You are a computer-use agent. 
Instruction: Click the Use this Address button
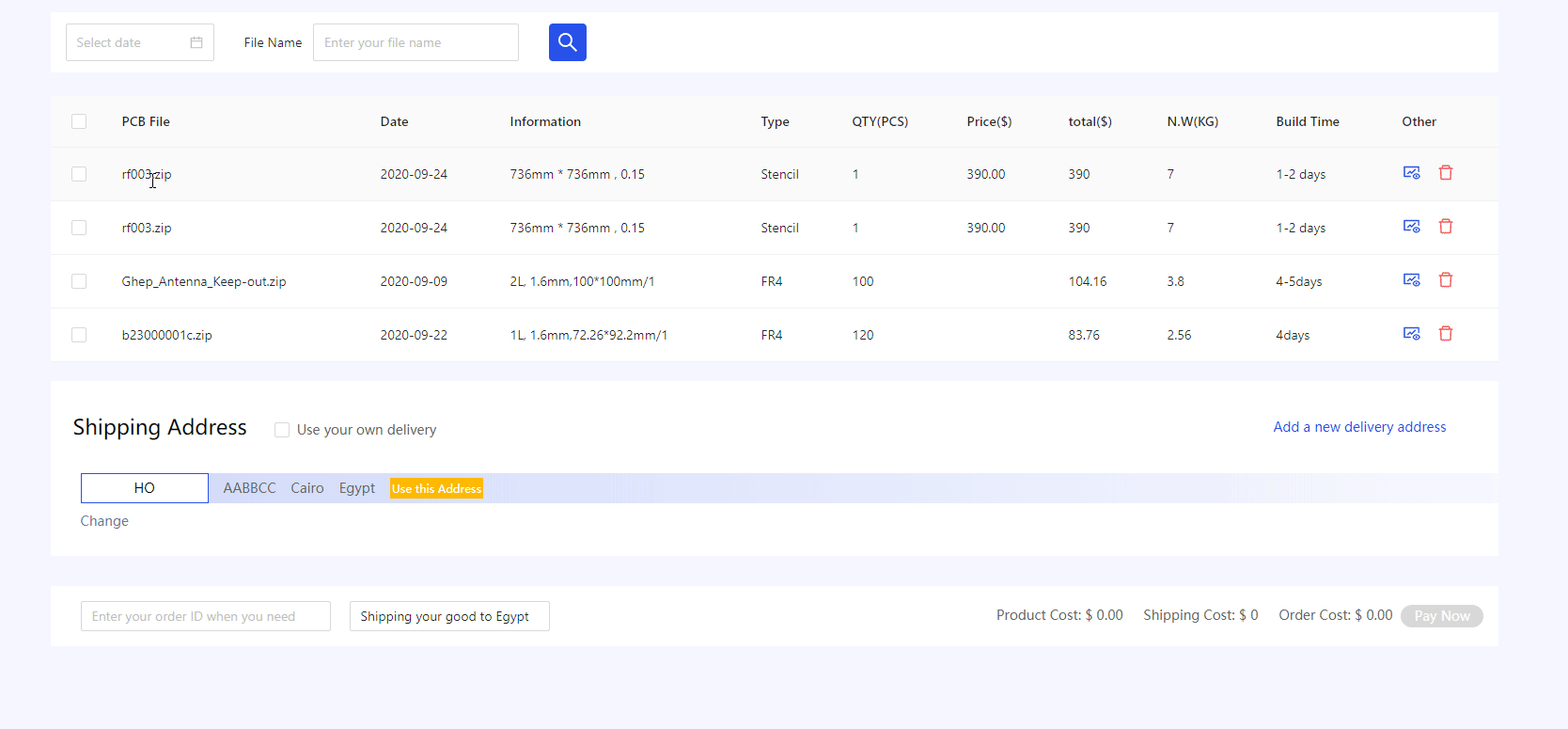pyautogui.click(x=436, y=488)
